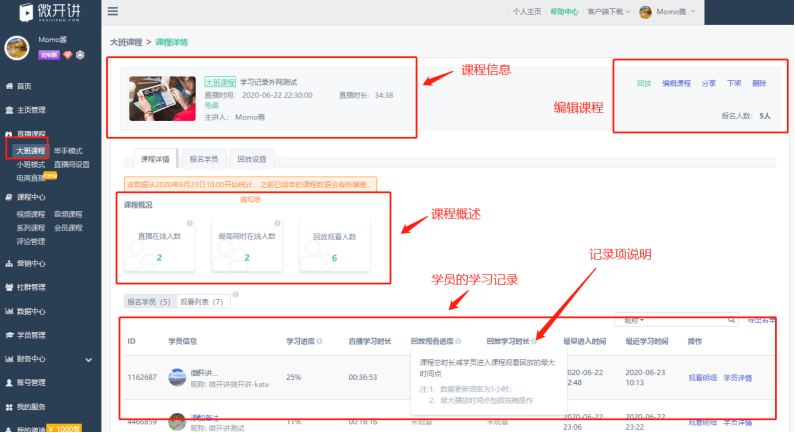Image resolution: width=795 pixels, height=433 pixels.
Task: Click the course cover thumbnail image
Action: pyautogui.click(x=162, y=98)
